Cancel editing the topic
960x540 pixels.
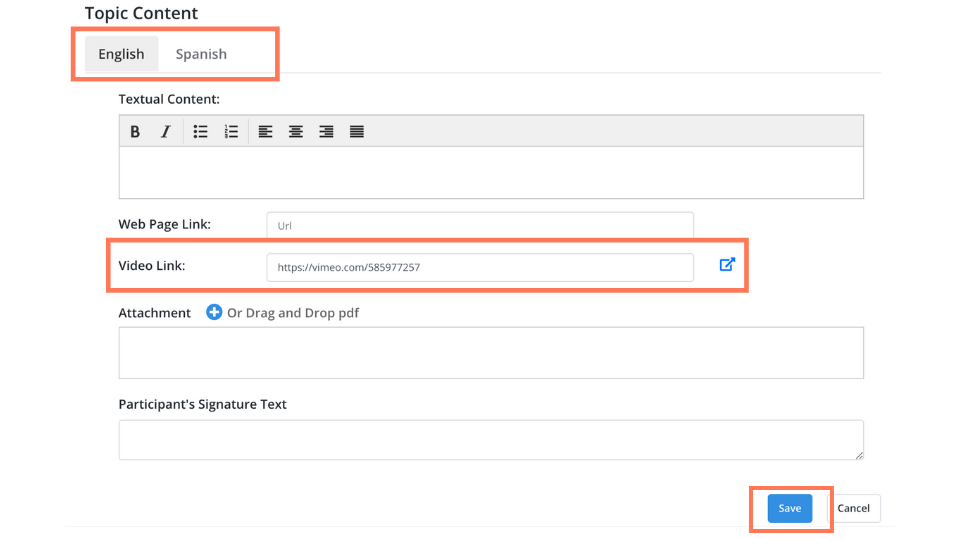(853, 508)
